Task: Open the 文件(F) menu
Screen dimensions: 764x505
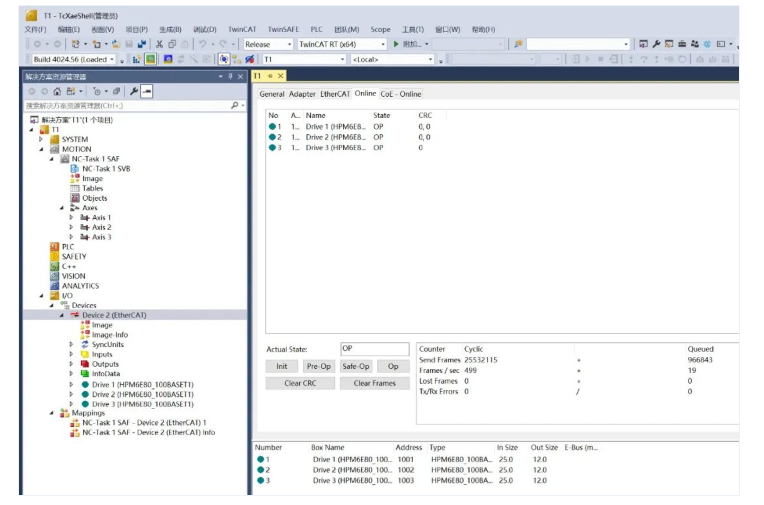Action: [x=36, y=30]
